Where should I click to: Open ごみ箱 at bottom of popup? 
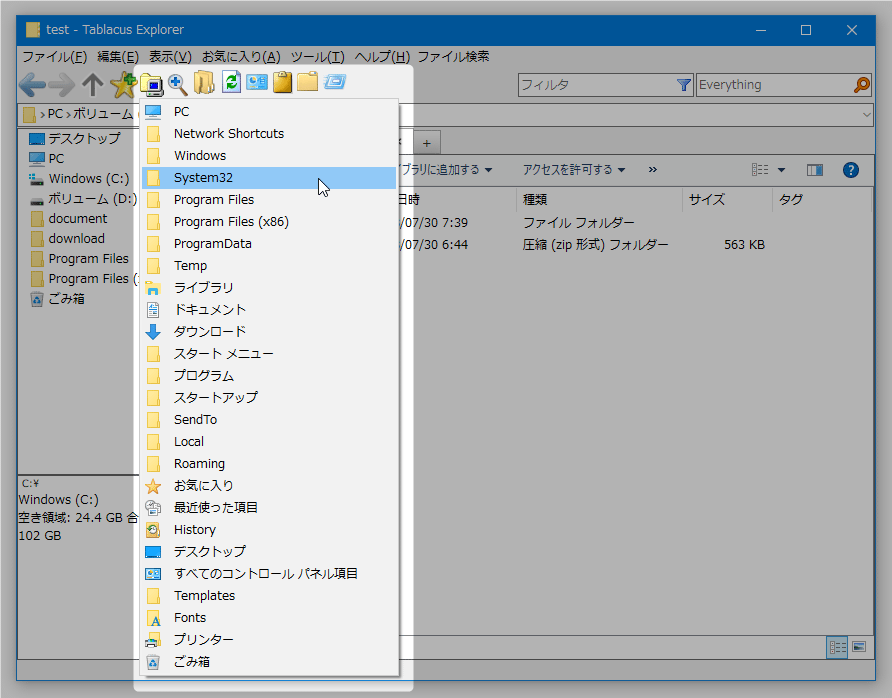coord(269,662)
